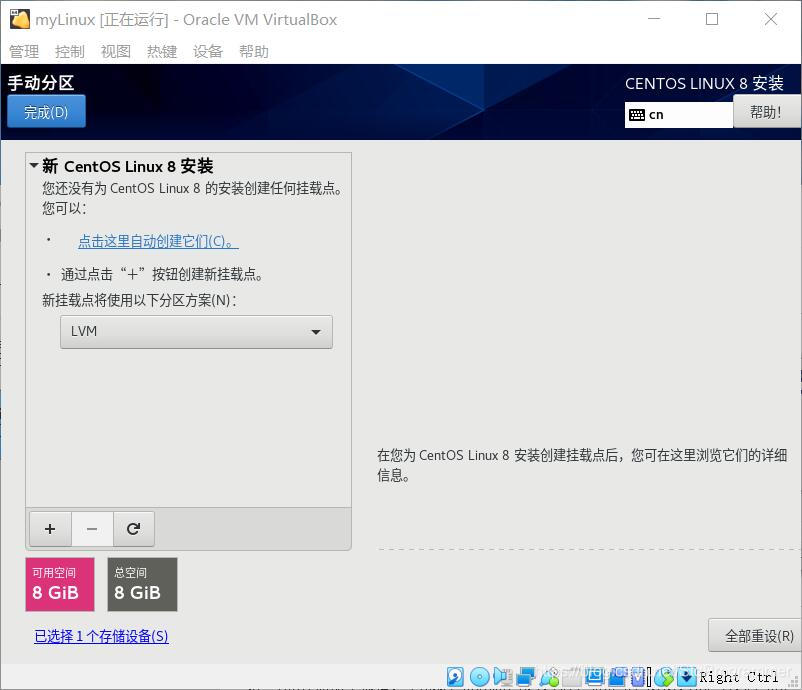Click the Right Ctrl host key label
This screenshot has height=690, width=802.
click(738, 677)
